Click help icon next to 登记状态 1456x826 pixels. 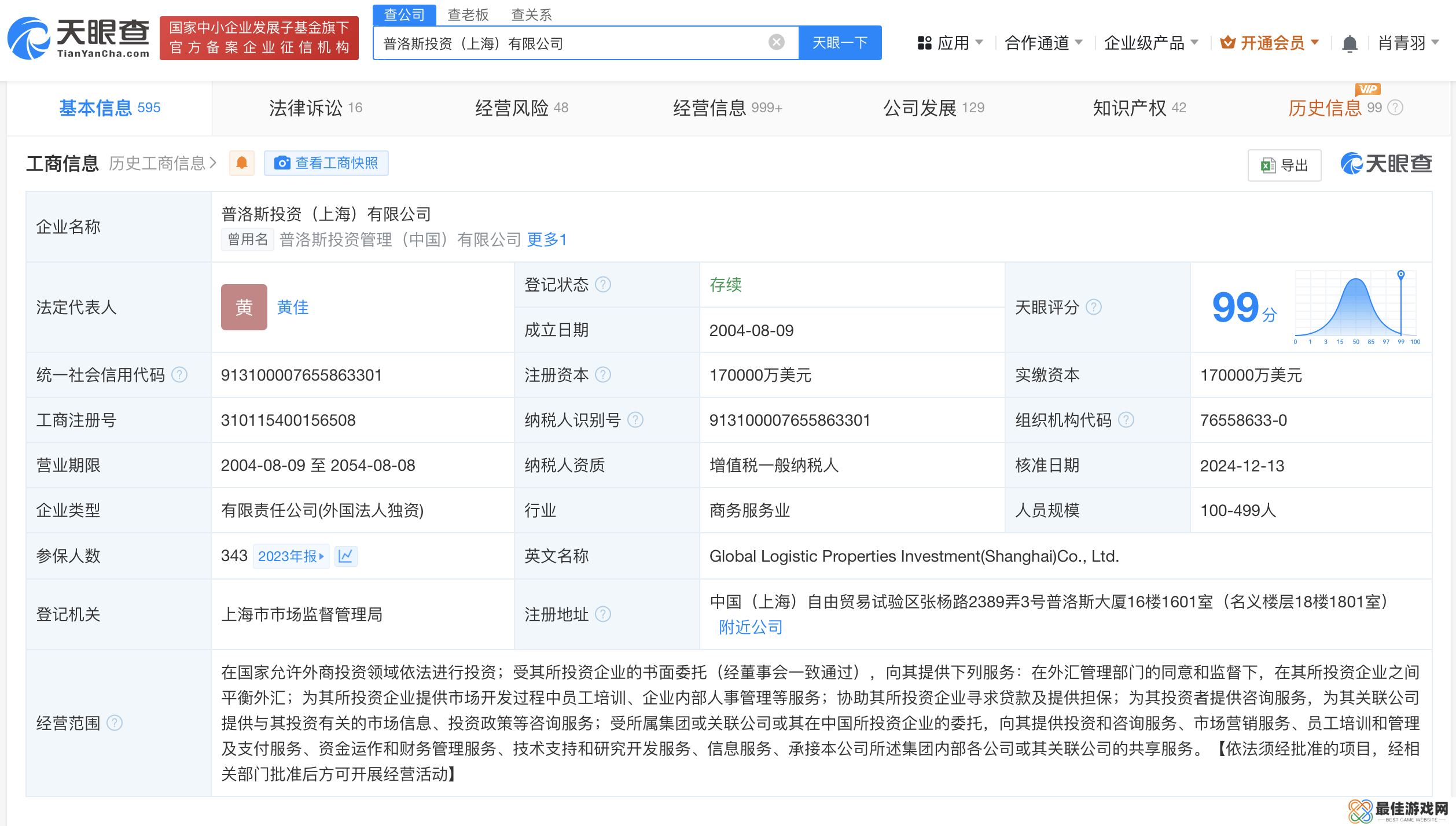pyautogui.click(x=603, y=285)
